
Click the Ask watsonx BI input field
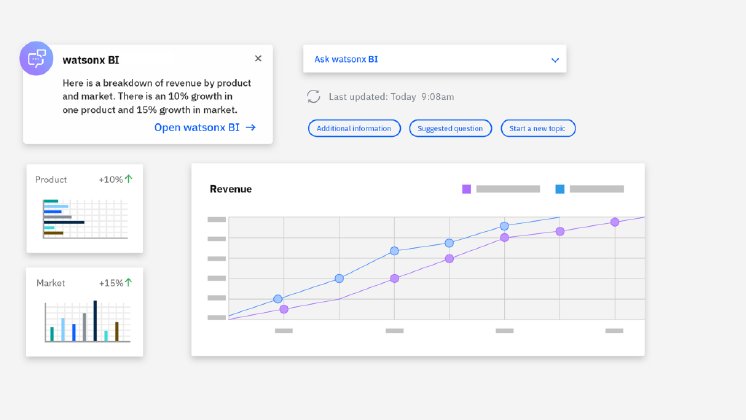coord(434,59)
